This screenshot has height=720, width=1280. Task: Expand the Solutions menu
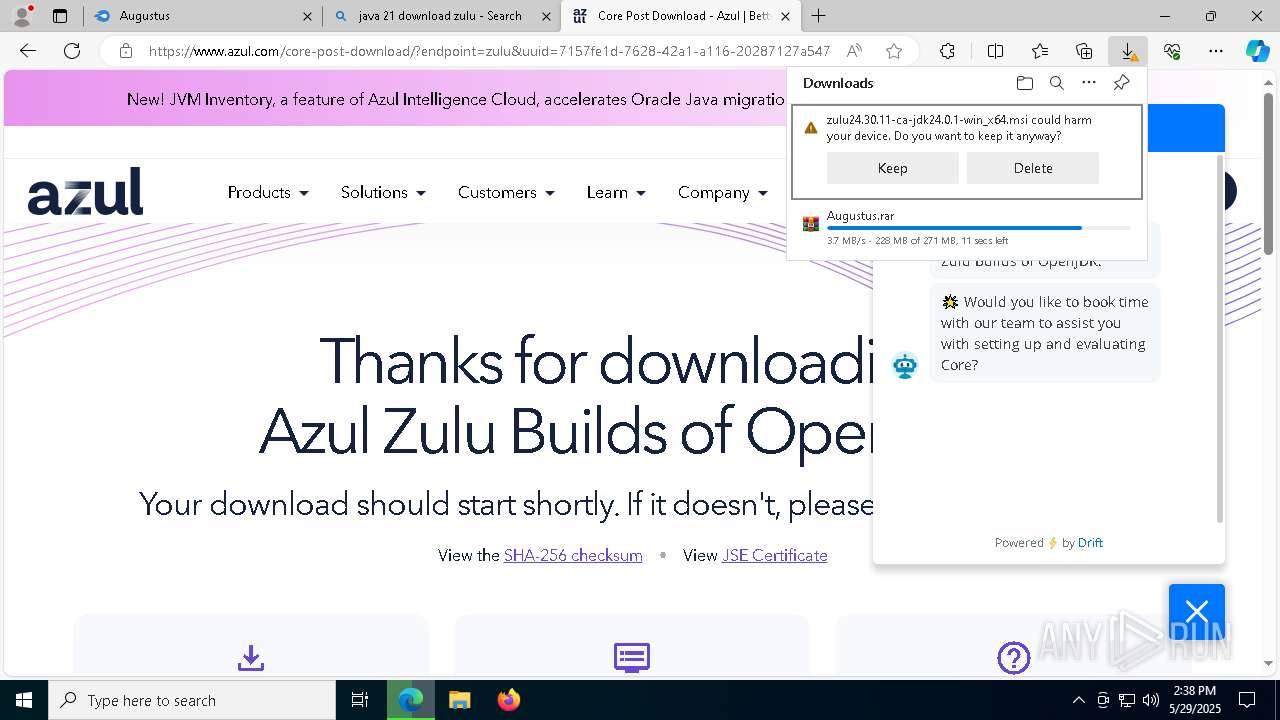click(x=383, y=192)
